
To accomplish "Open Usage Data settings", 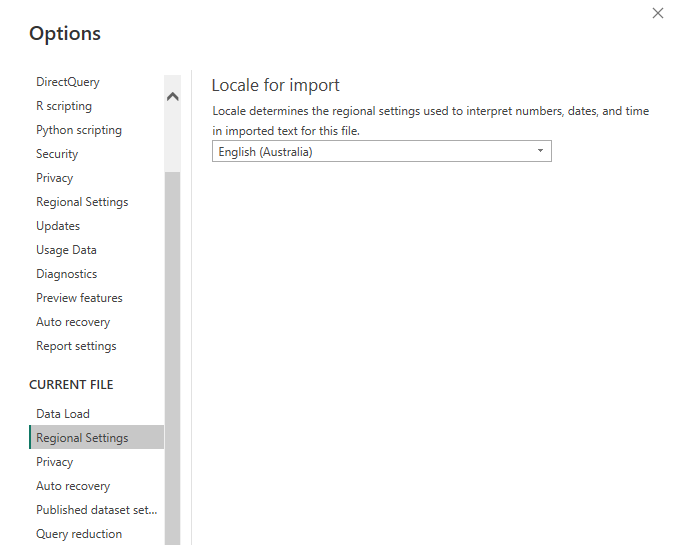I will point(66,250).
